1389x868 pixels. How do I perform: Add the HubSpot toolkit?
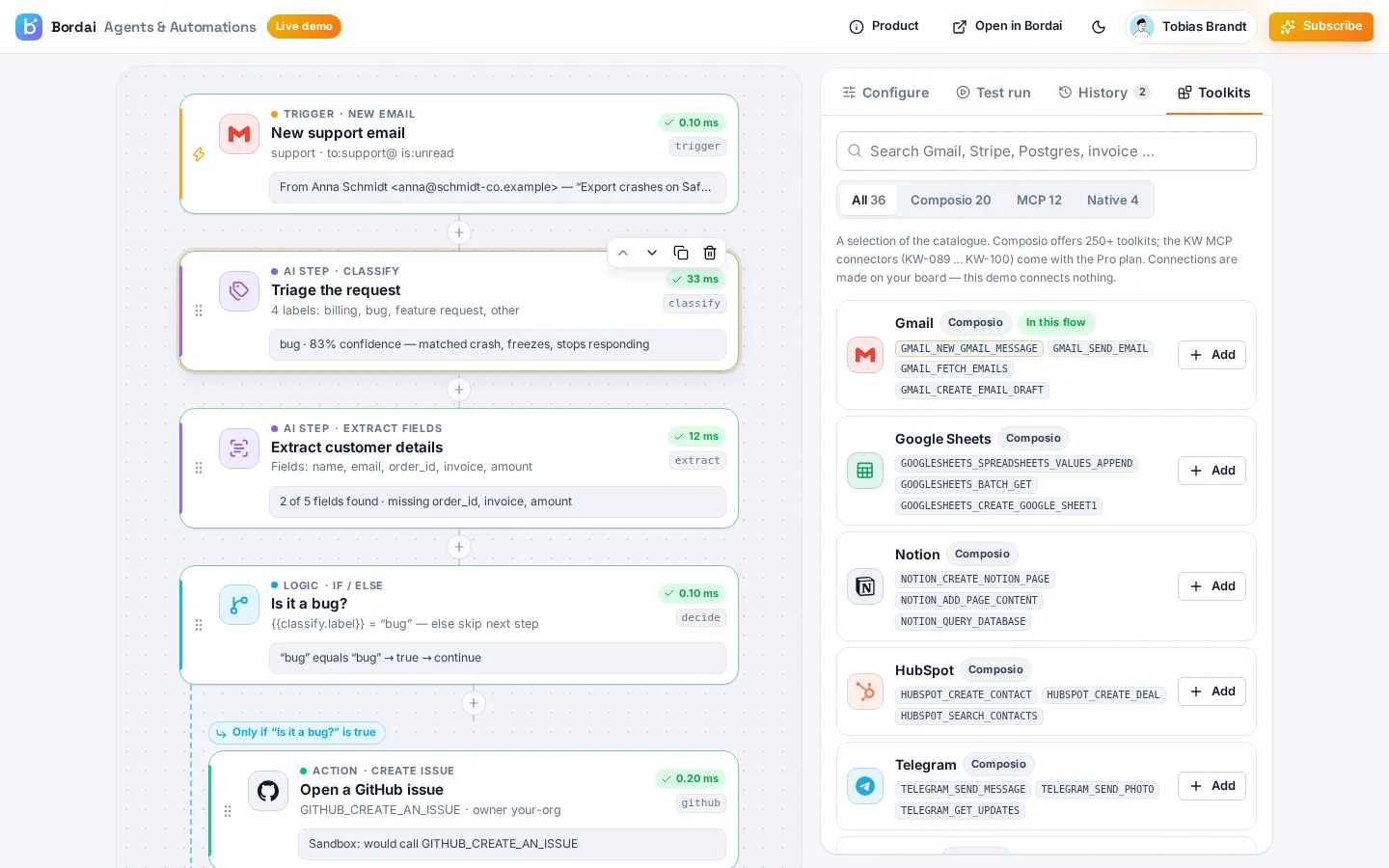click(x=1212, y=692)
